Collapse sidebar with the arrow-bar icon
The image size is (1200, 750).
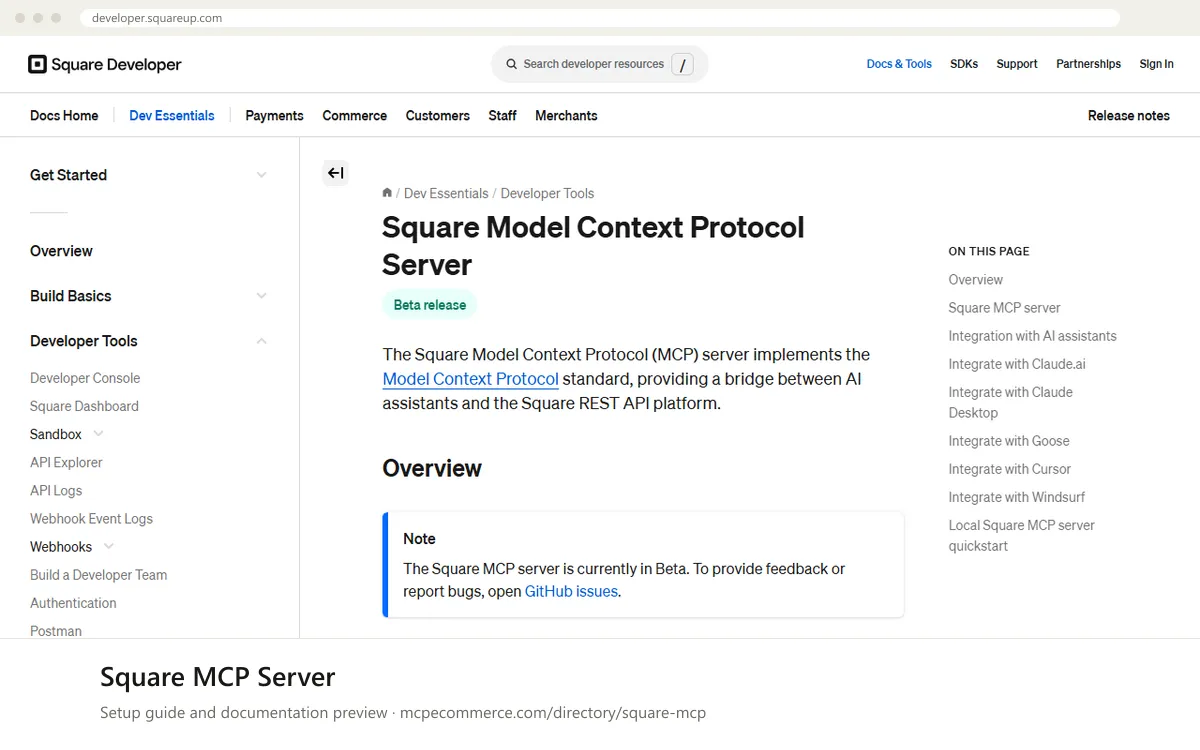point(335,173)
